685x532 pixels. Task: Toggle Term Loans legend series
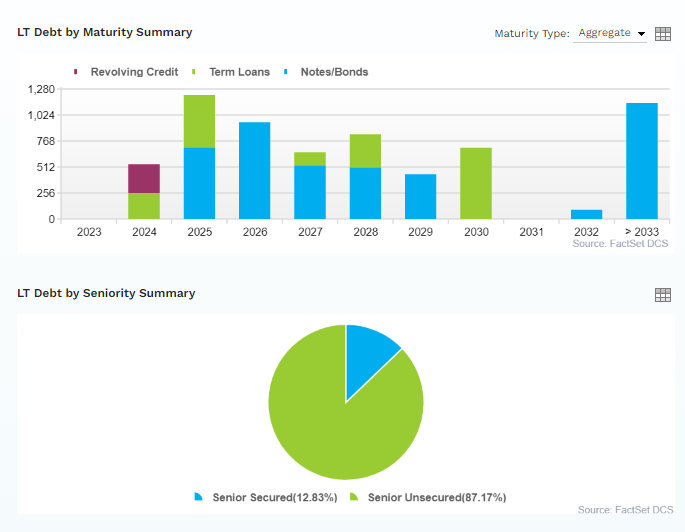(x=231, y=72)
